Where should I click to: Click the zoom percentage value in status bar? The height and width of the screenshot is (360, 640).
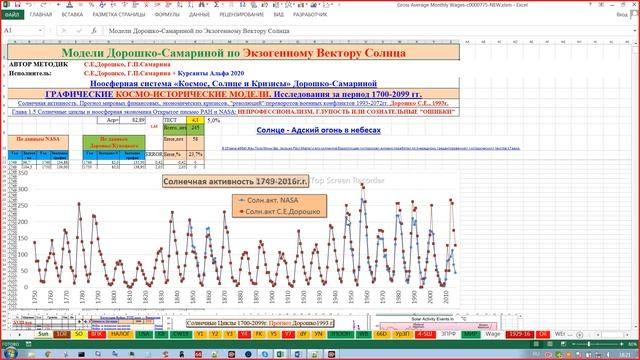(x=632, y=344)
